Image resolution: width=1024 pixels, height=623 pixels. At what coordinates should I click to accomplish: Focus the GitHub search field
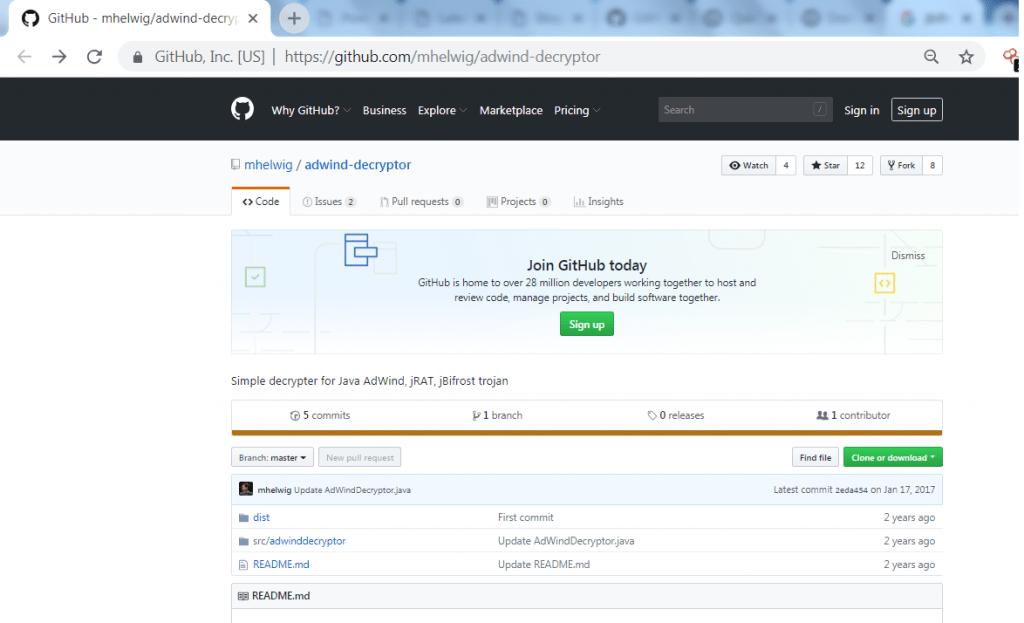point(745,110)
